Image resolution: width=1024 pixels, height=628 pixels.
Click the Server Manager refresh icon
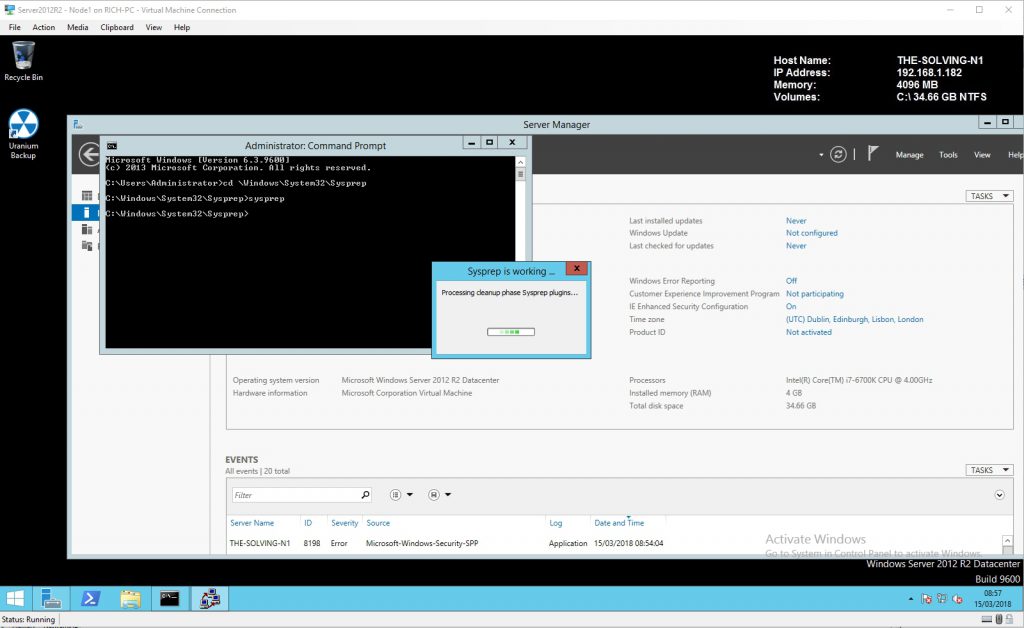(x=838, y=154)
